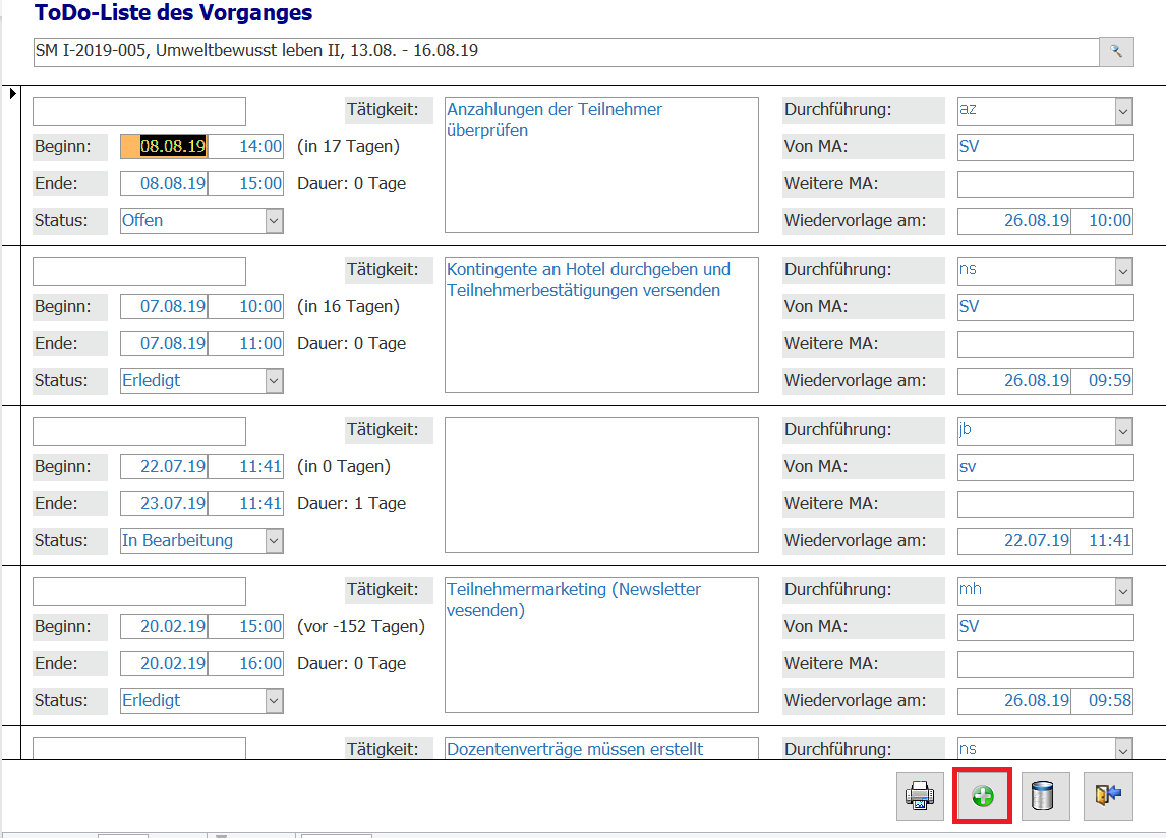1166x838 pixels.
Task: Delete the entry using the trash bin icon
Action: (x=1044, y=796)
